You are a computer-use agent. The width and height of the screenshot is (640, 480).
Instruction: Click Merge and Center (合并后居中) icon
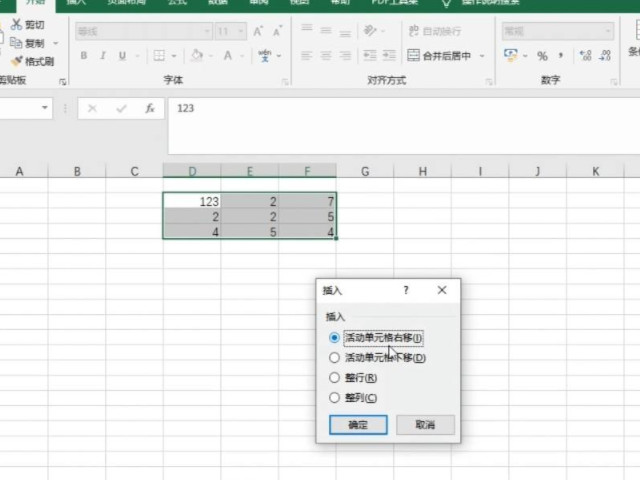tap(415, 56)
